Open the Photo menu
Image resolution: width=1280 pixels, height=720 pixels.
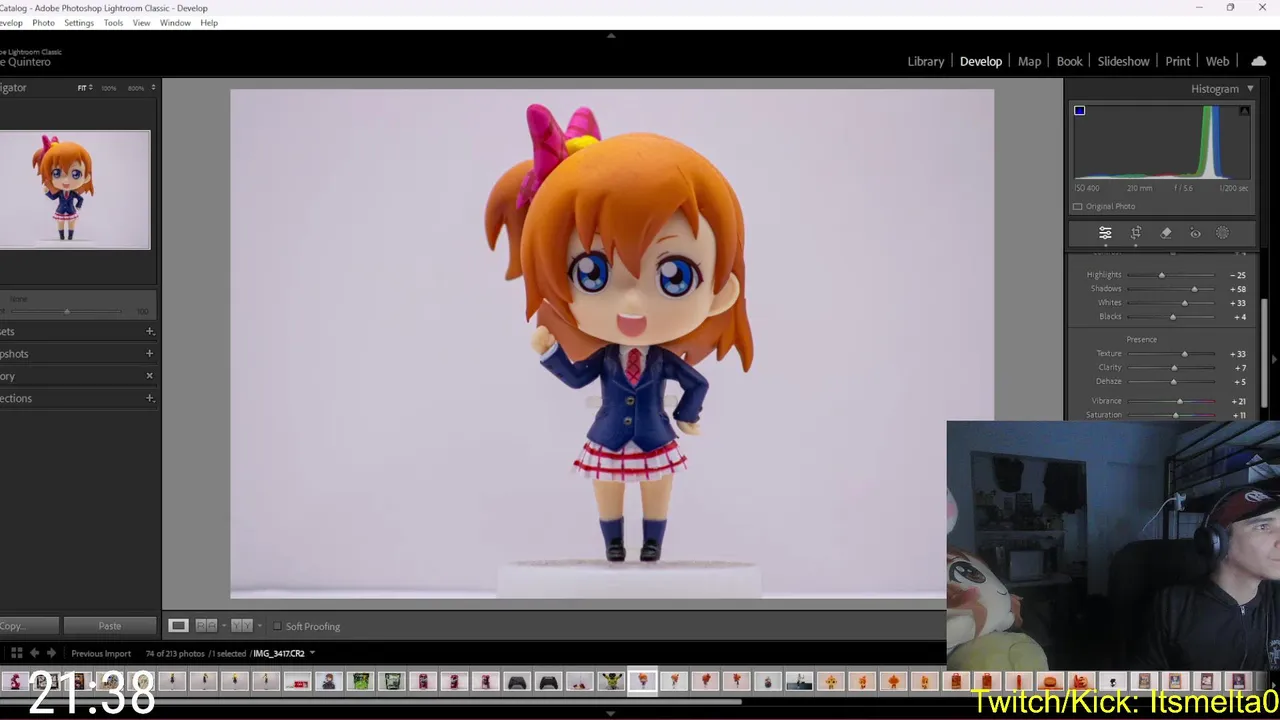point(43,23)
